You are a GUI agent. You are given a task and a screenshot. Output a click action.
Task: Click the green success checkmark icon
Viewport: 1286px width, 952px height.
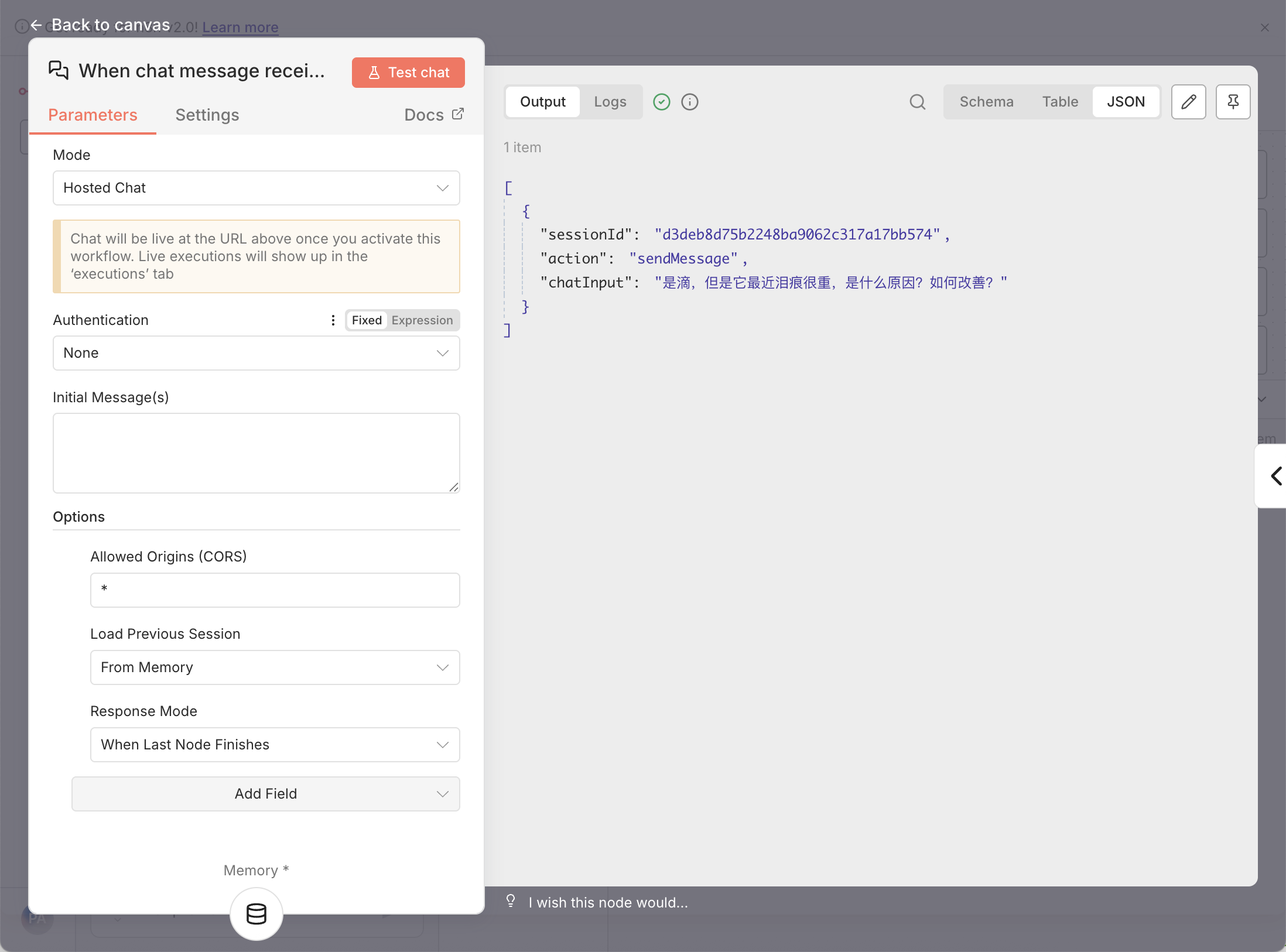click(x=662, y=102)
